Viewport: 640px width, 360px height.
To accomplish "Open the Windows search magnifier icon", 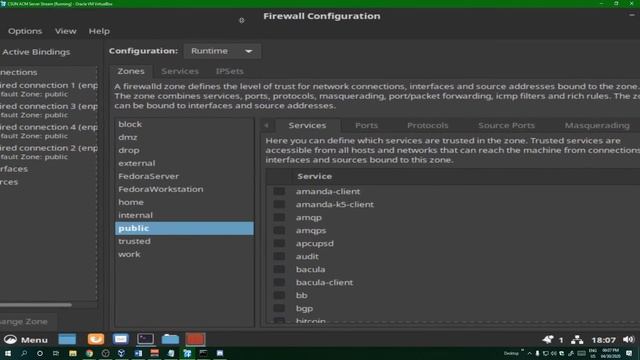I will [24, 353].
